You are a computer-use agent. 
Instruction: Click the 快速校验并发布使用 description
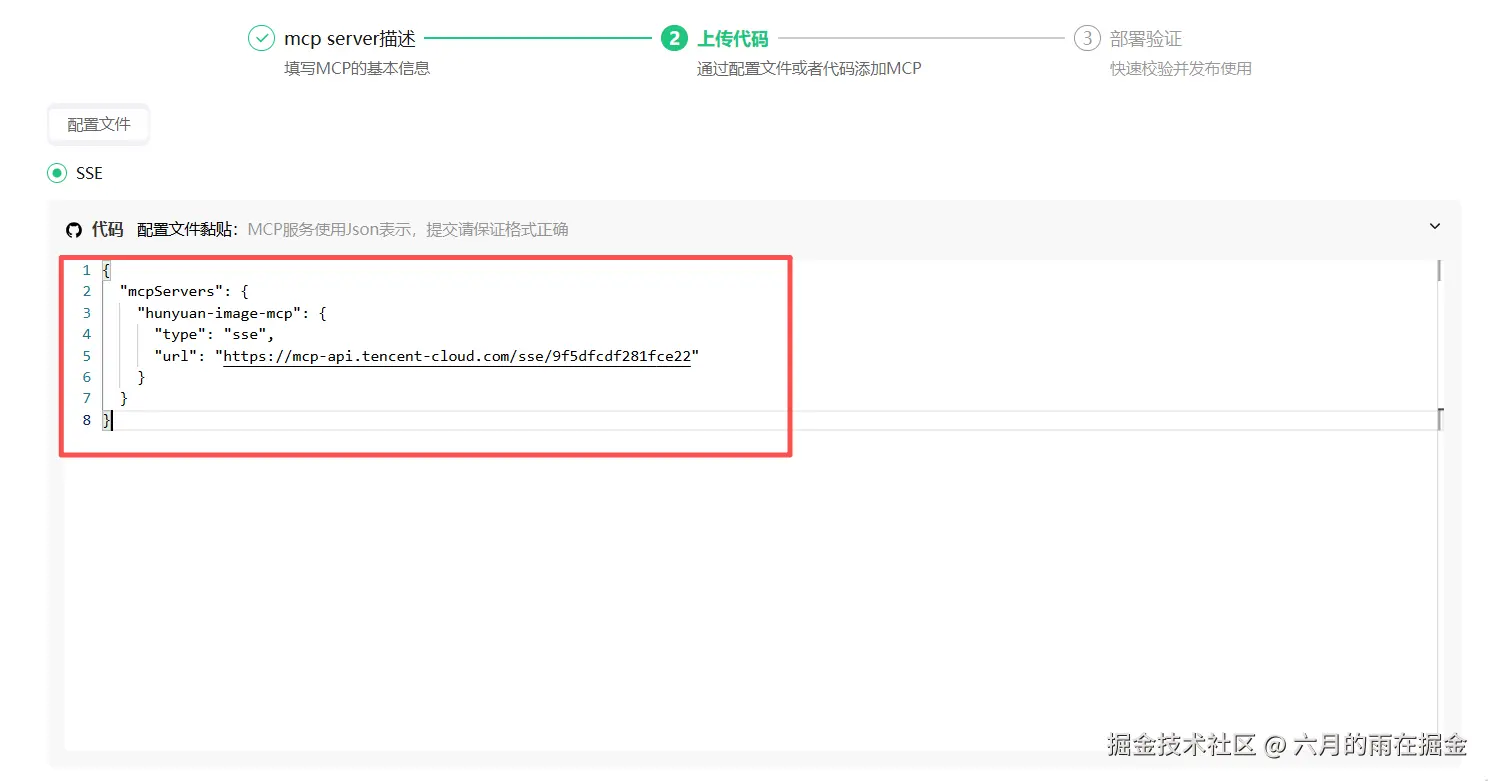1181,68
